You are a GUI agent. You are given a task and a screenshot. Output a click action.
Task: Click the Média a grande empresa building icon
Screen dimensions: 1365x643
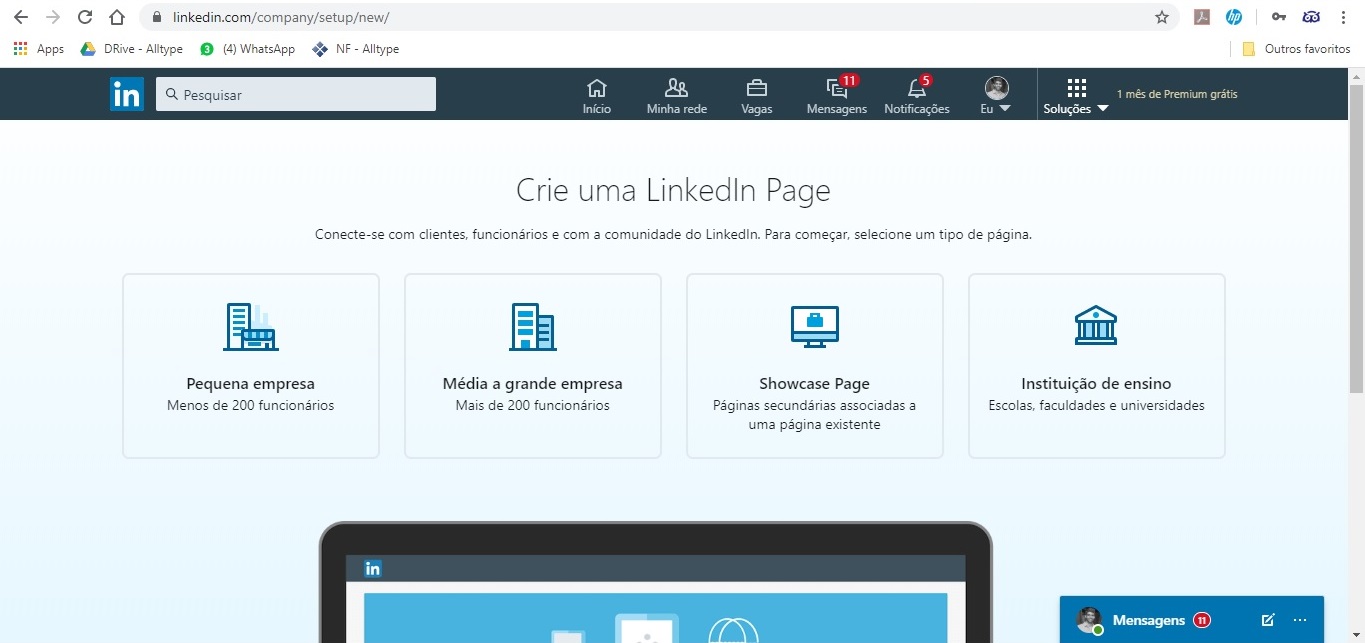point(533,327)
